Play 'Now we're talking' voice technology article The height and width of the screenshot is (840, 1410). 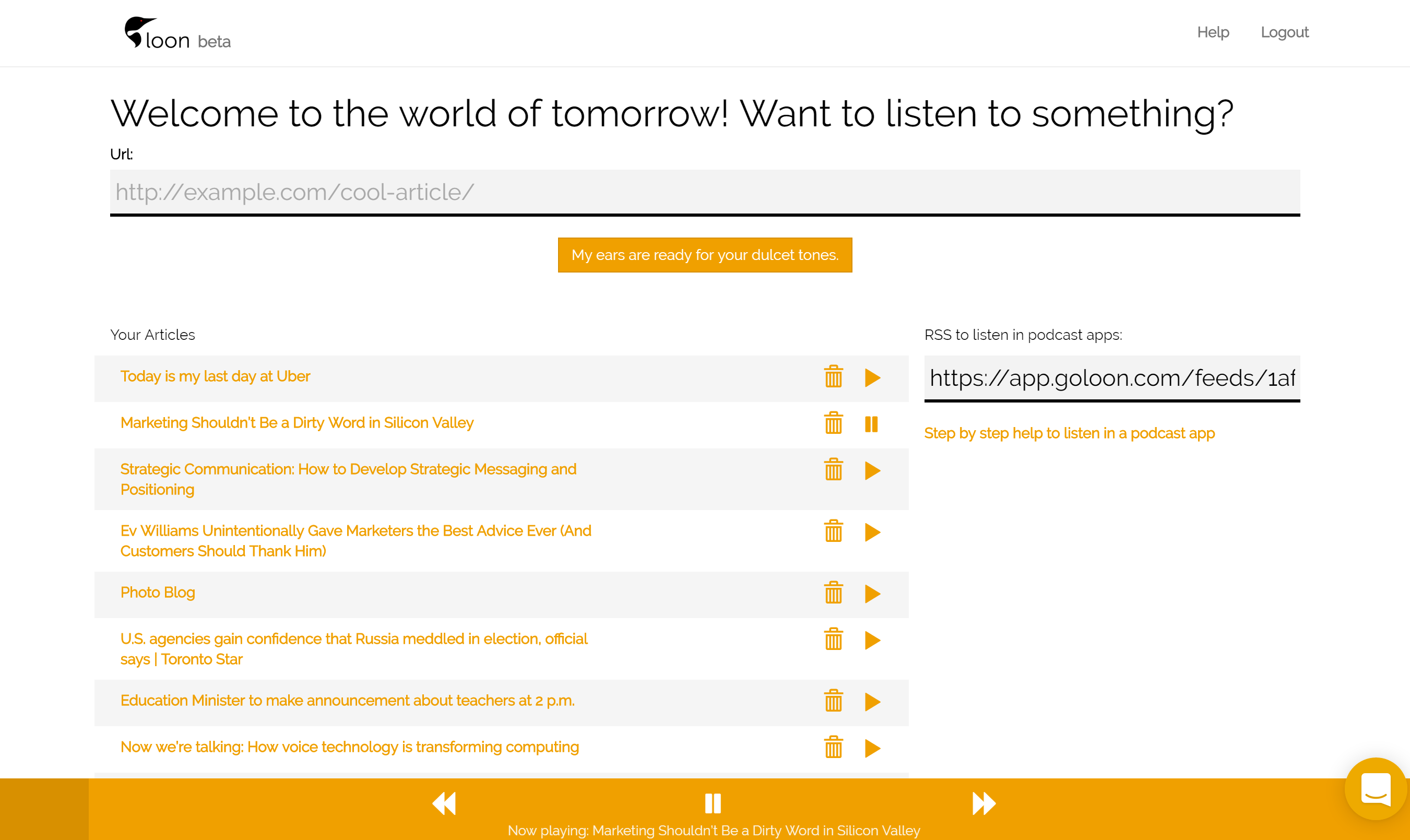pos(872,748)
